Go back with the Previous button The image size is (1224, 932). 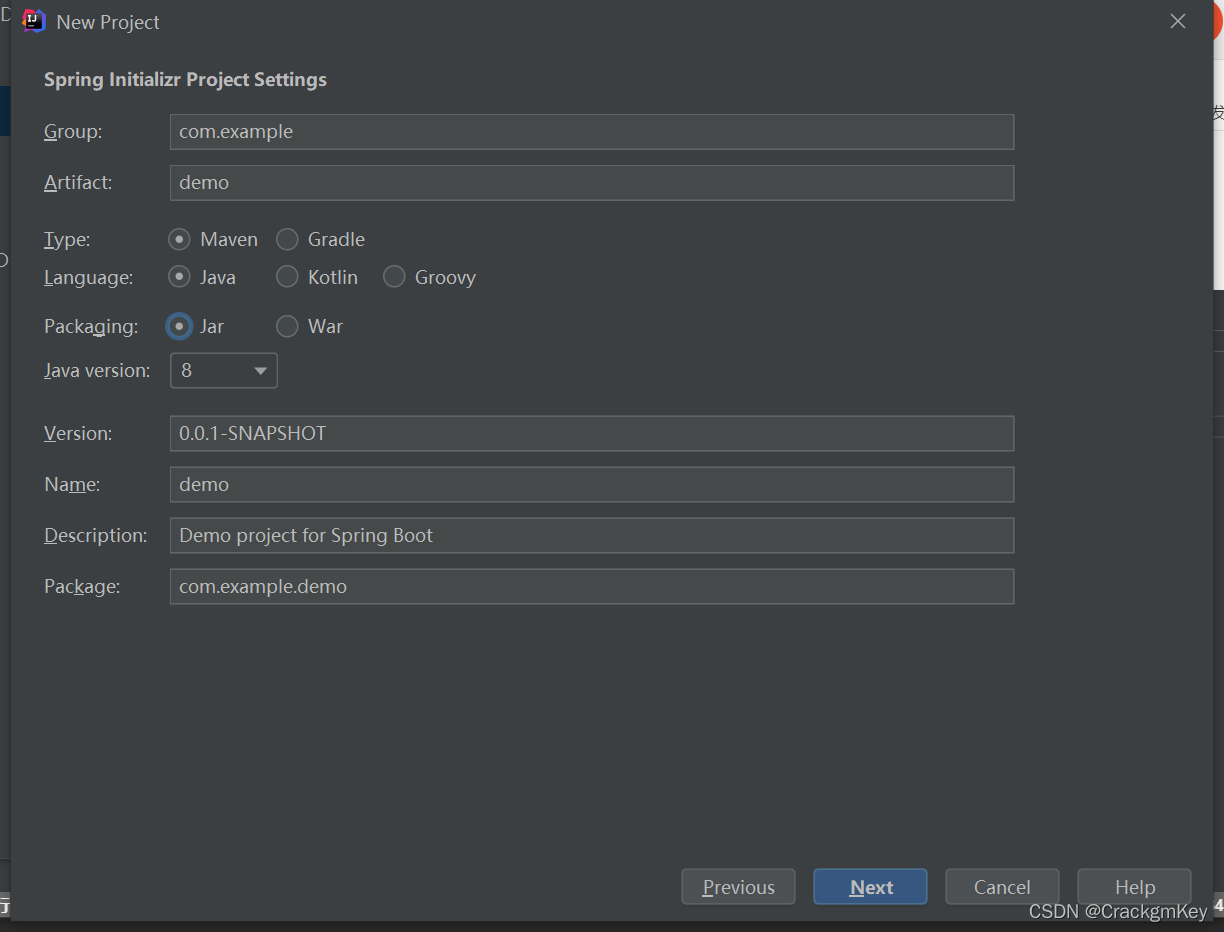[738, 887]
